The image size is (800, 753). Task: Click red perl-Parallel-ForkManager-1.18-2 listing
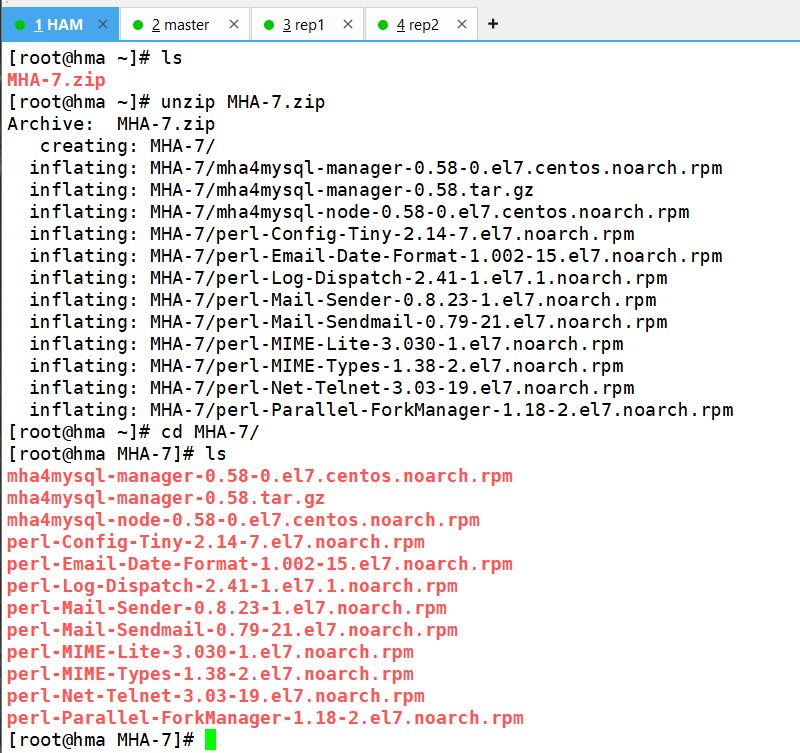click(265, 718)
